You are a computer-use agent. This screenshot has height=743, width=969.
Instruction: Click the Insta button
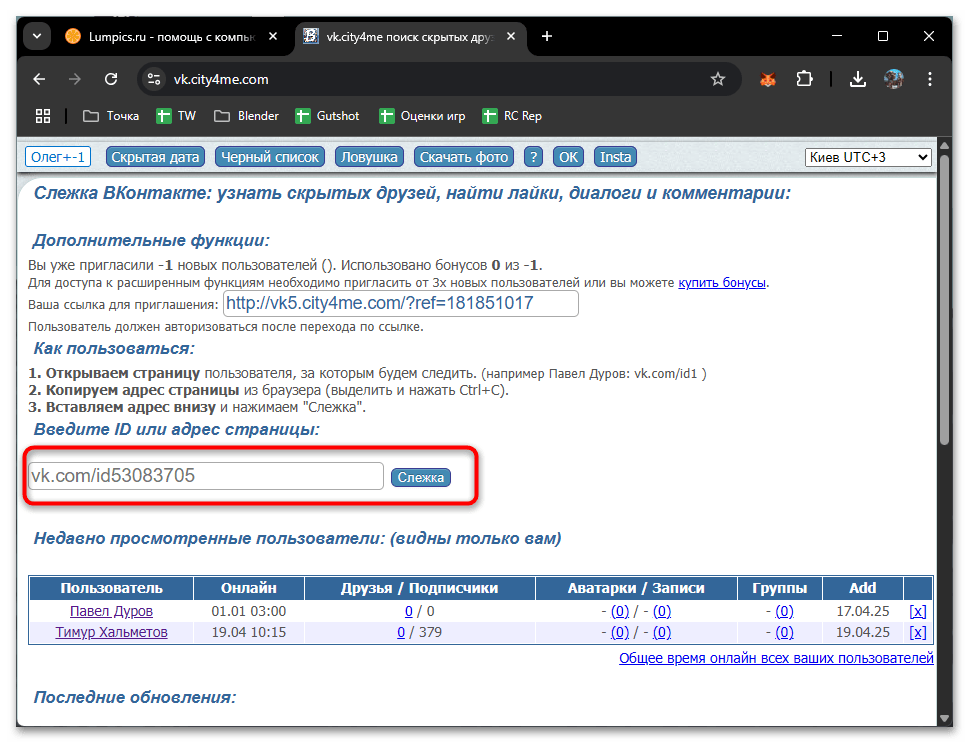(x=616, y=157)
